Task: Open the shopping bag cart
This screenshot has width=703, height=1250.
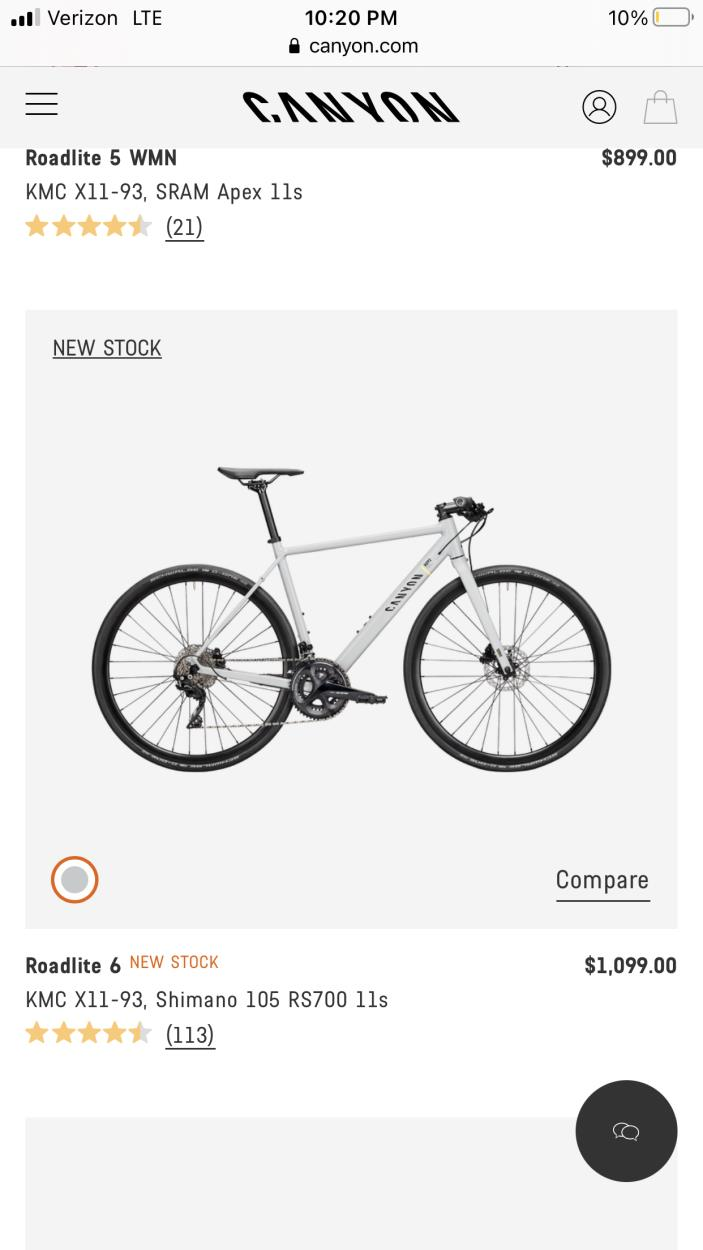Action: (660, 107)
